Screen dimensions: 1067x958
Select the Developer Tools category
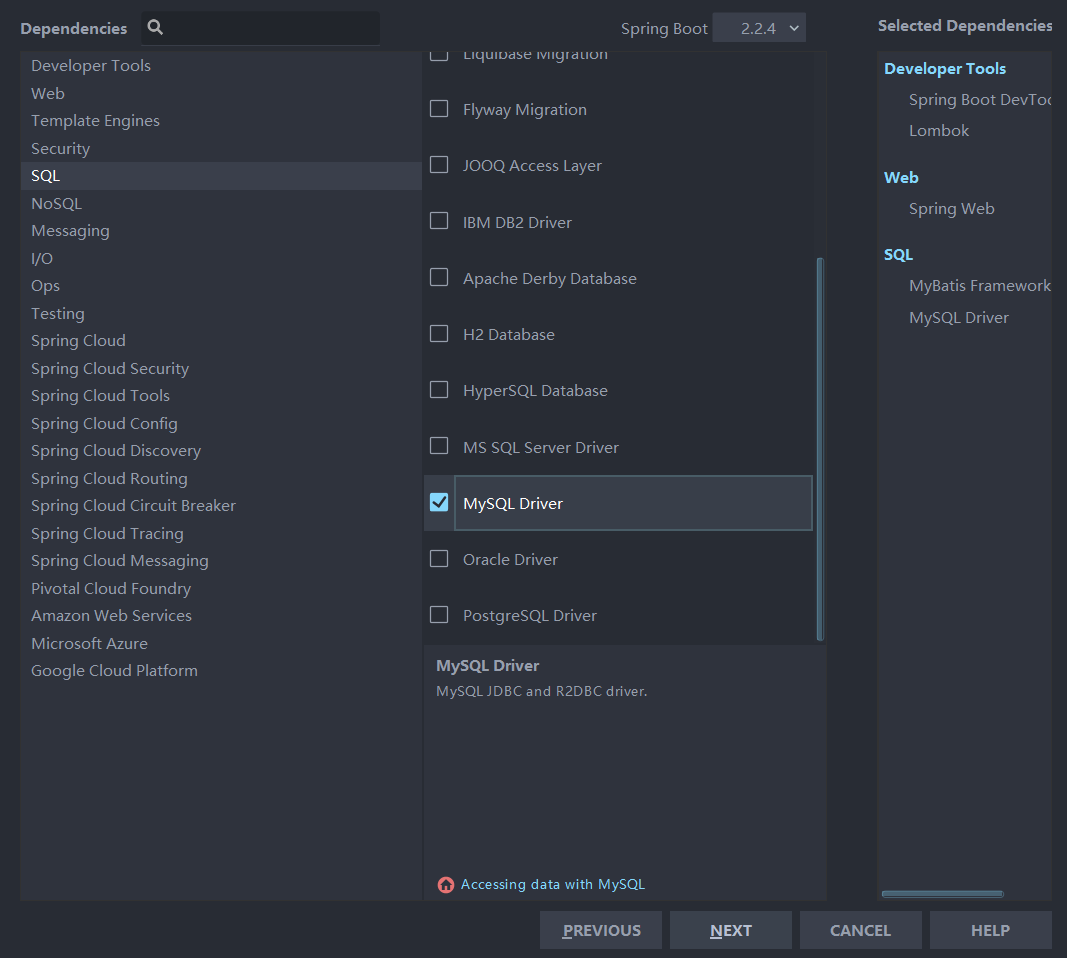[x=221, y=65]
